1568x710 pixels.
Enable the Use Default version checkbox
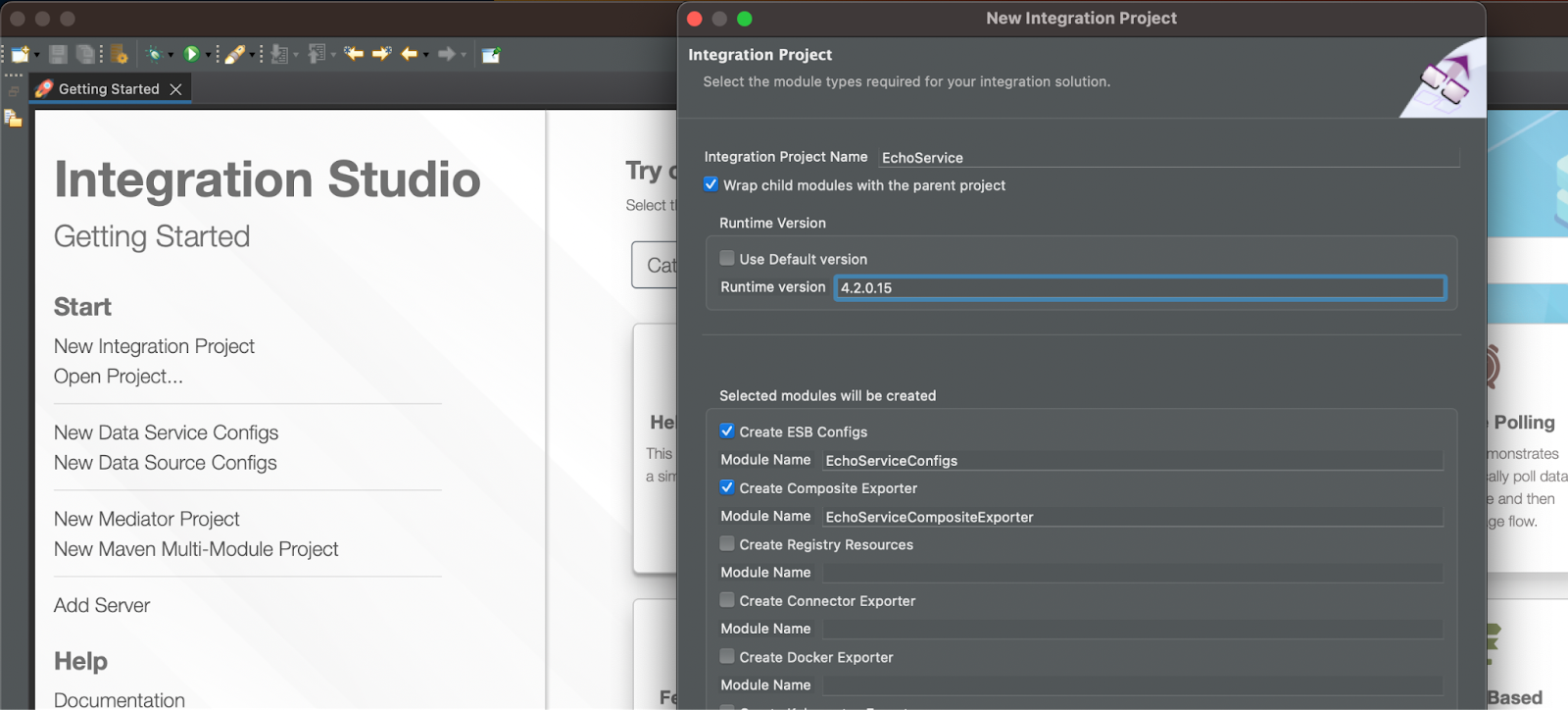click(x=727, y=258)
